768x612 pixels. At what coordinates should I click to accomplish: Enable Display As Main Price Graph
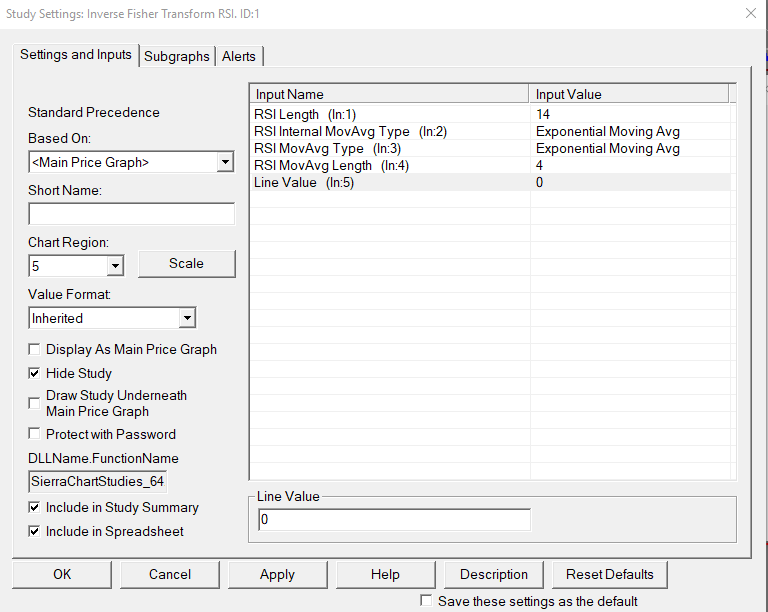click(x=35, y=350)
